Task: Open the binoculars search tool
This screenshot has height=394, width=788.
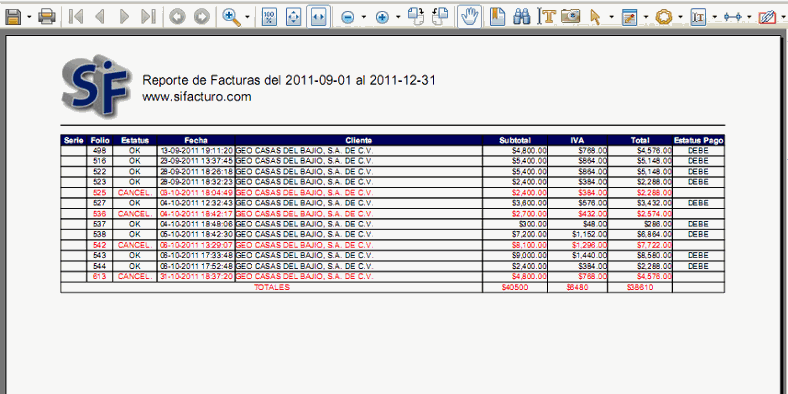Action: tap(522, 17)
